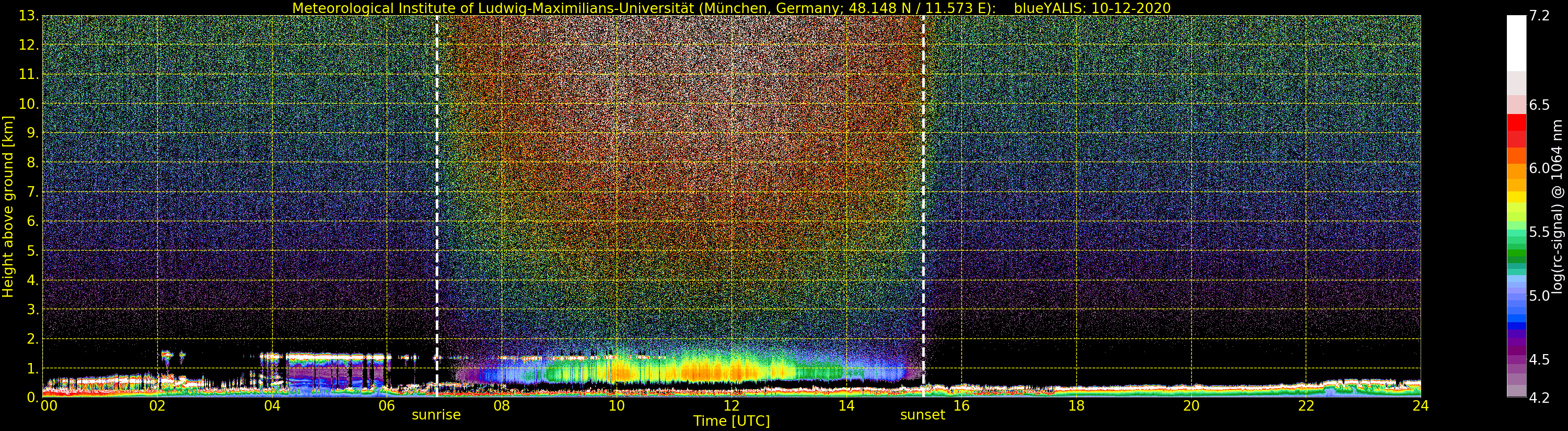The image size is (1568, 431).
Task: Click the '18' tick on the time axis
Action: point(1076,406)
